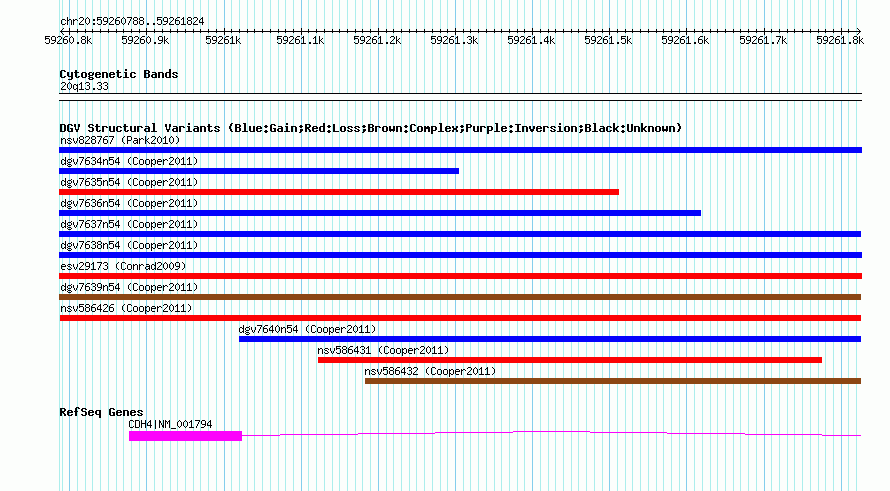This screenshot has width=890, height=491.
Task: Click the esv29173 (Conrad2009) label
Action: point(123,266)
